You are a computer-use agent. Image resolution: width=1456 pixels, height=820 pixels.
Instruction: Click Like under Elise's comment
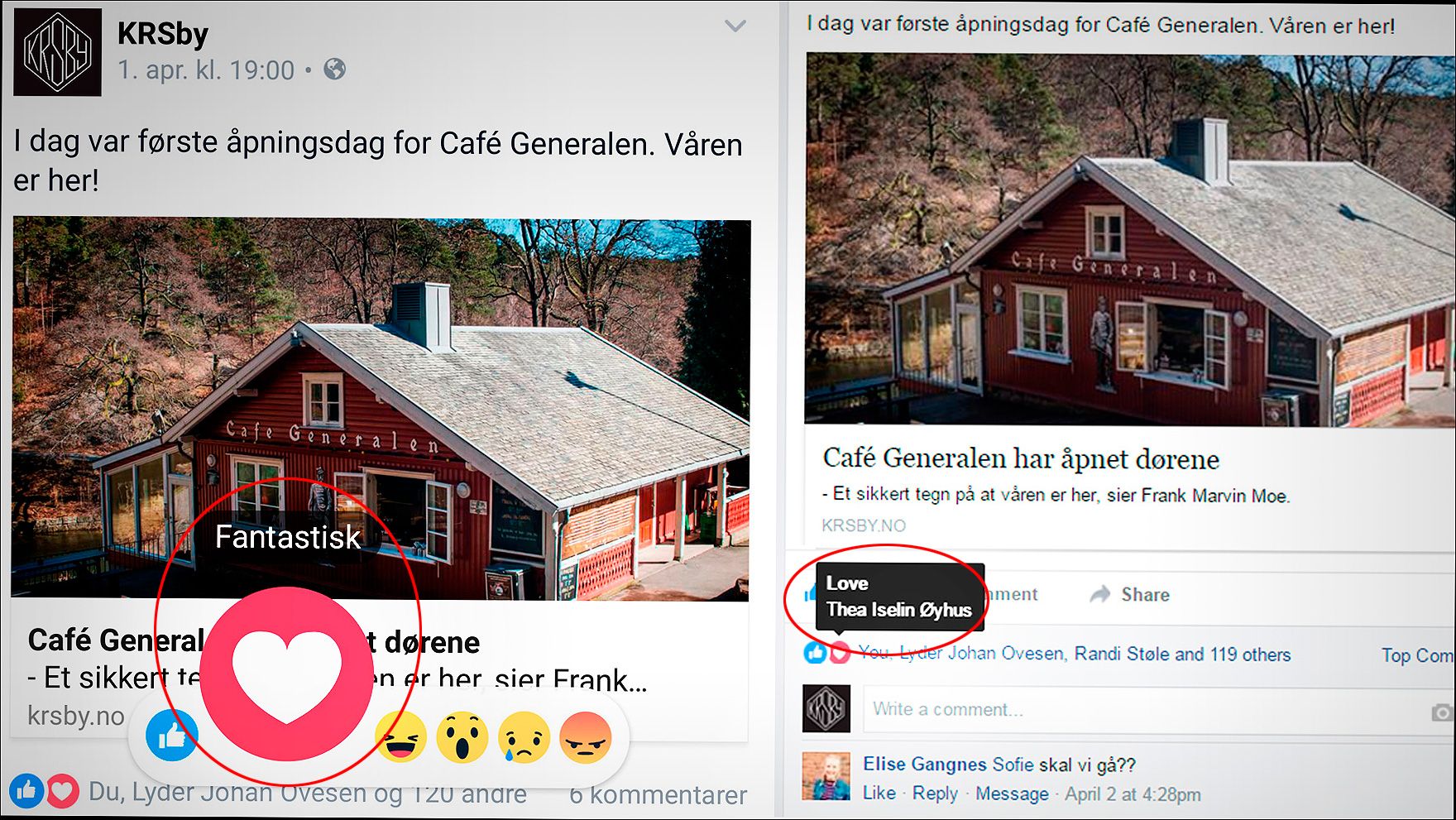(879, 793)
